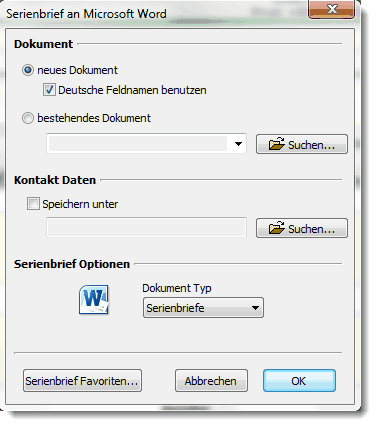Open Serienbrief Favoriten dialog
Viewport: 376px width, 426px height.
pos(82,380)
